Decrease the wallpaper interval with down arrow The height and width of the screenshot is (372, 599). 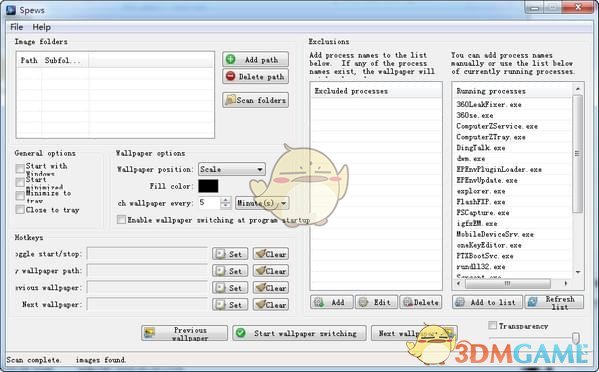coord(226,206)
